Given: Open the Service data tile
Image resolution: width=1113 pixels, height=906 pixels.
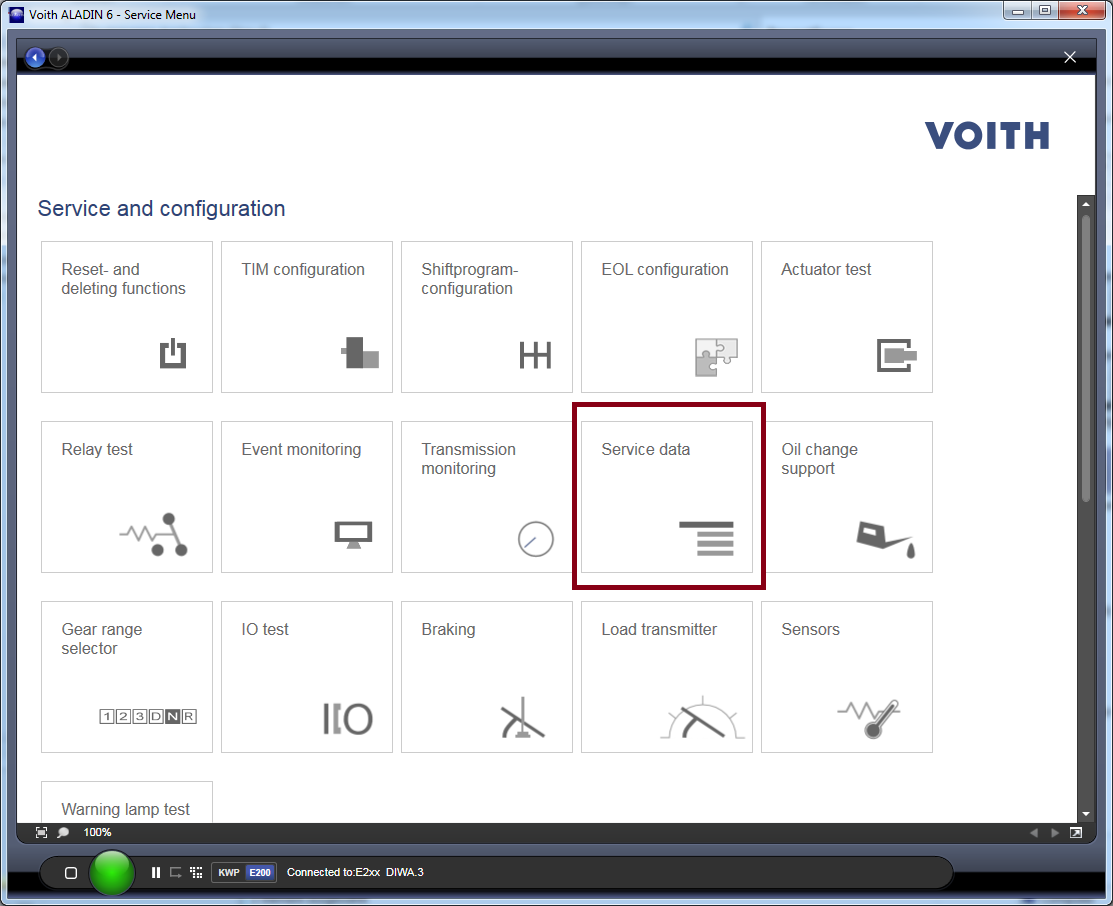Looking at the screenshot, I should 667,497.
